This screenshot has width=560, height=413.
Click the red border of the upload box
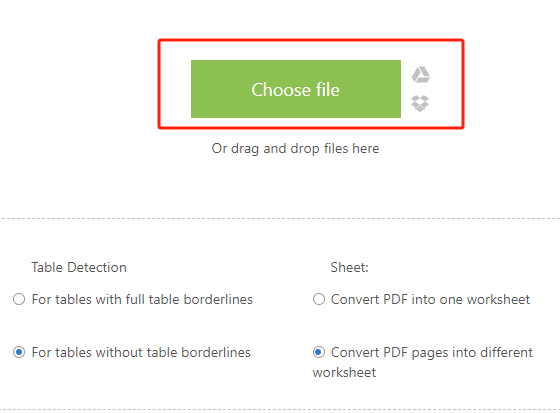click(311, 40)
